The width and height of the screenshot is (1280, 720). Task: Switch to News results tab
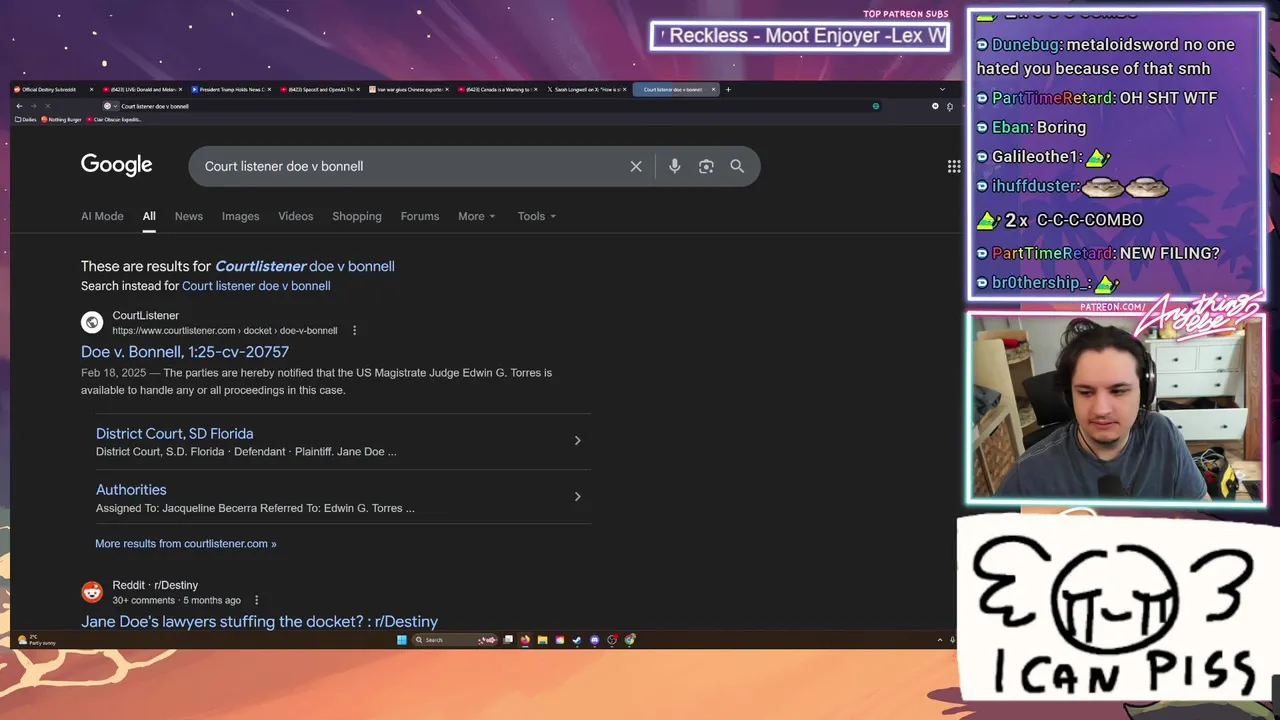point(189,216)
